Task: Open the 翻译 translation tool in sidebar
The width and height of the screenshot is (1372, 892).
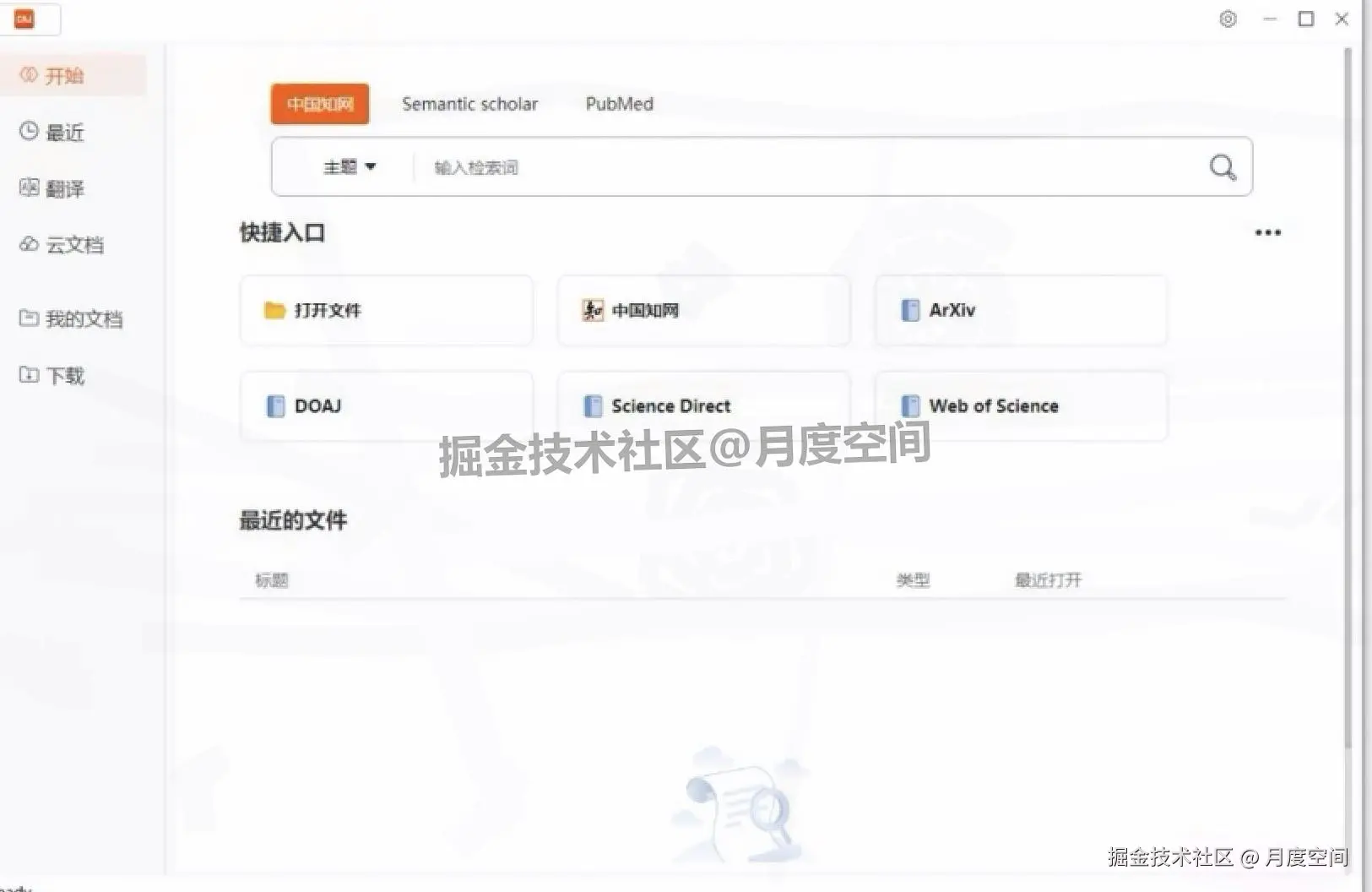Action: point(59,188)
